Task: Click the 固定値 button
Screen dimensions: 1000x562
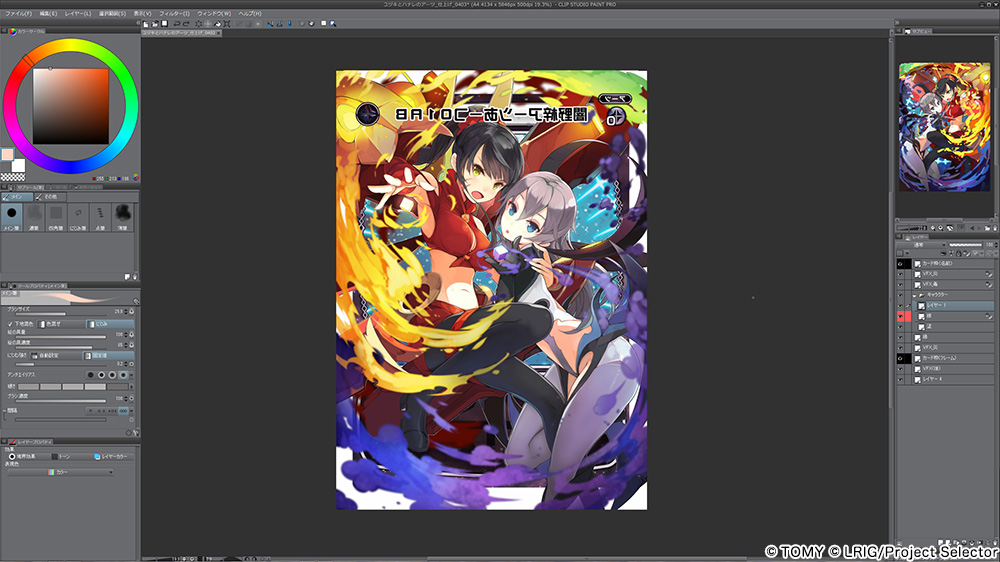Action: 108,355
